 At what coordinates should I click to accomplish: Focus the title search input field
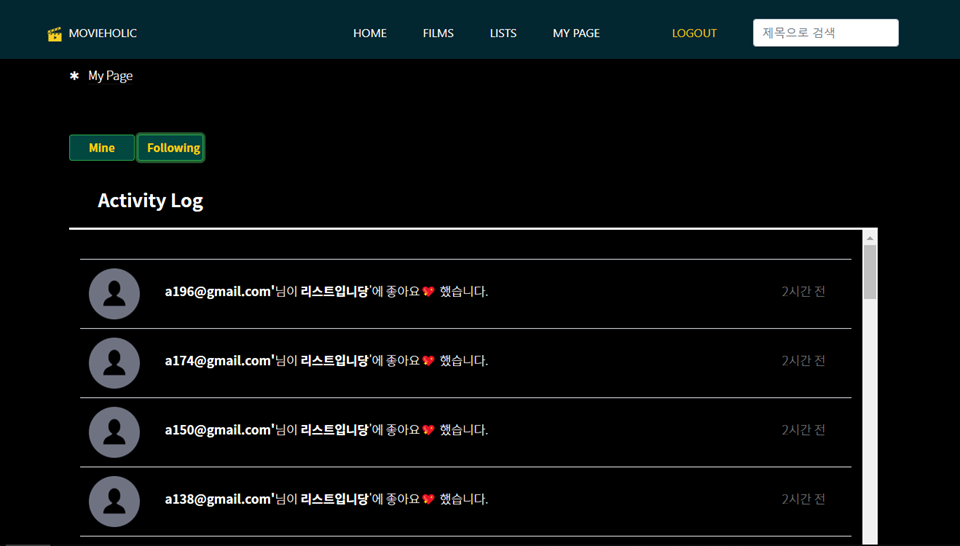tap(825, 32)
